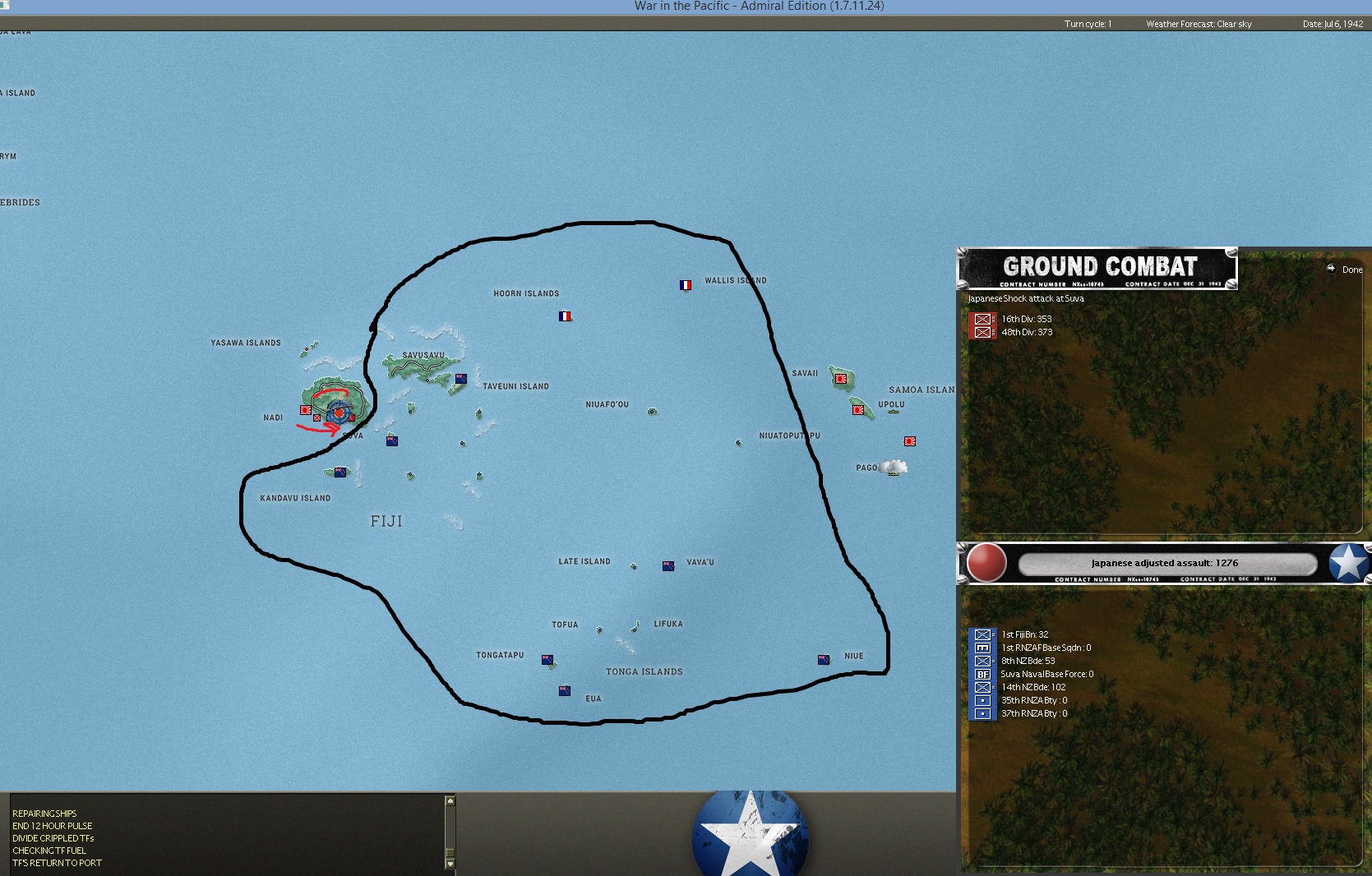This screenshot has height=876, width=1372.
Task: Select Japanese unit marker east of Nadi
Action: [317, 417]
